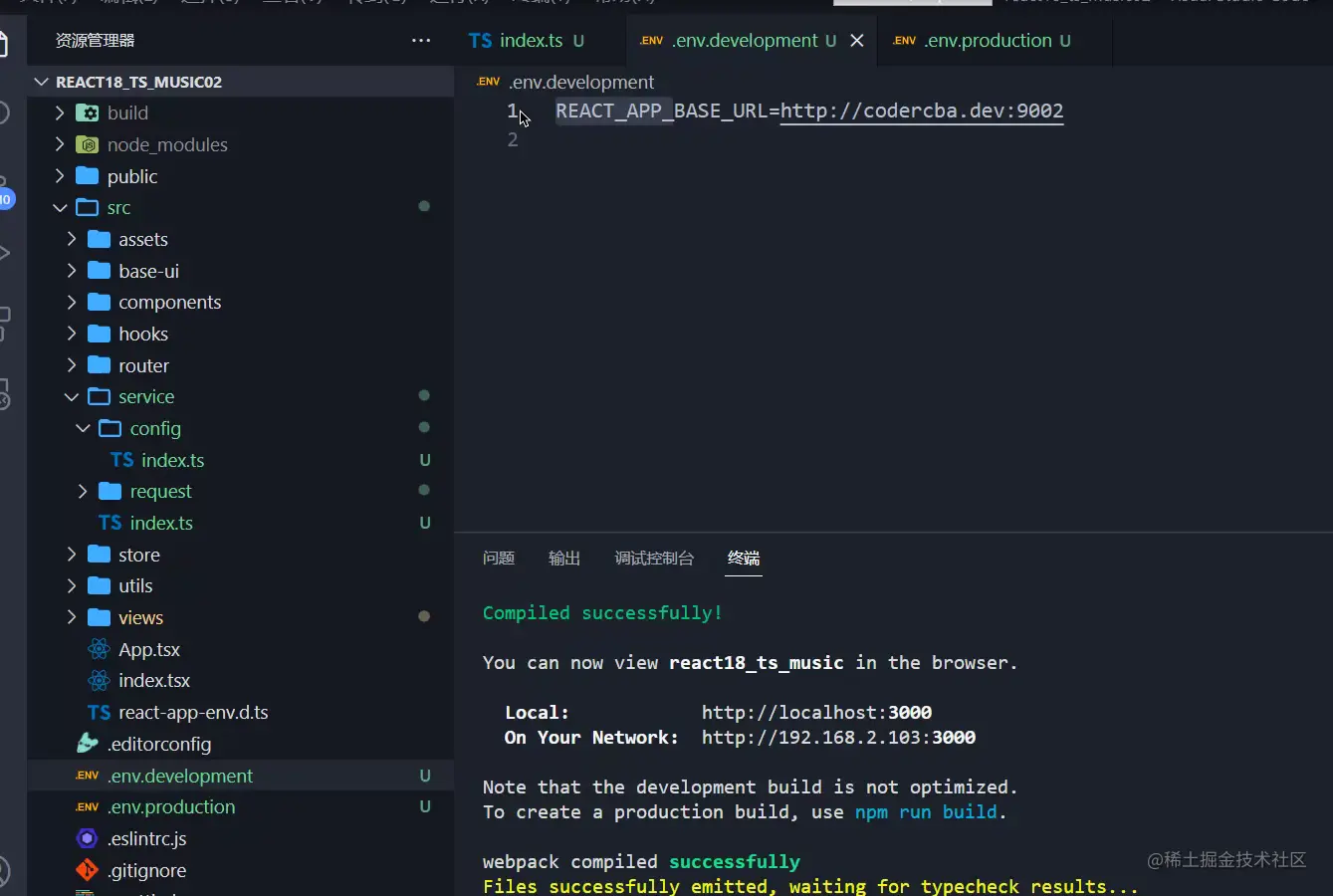The width and height of the screenshot is (1333, 896).
Task: Open the explorer more actions ellipsis
Action: (421, 41)
